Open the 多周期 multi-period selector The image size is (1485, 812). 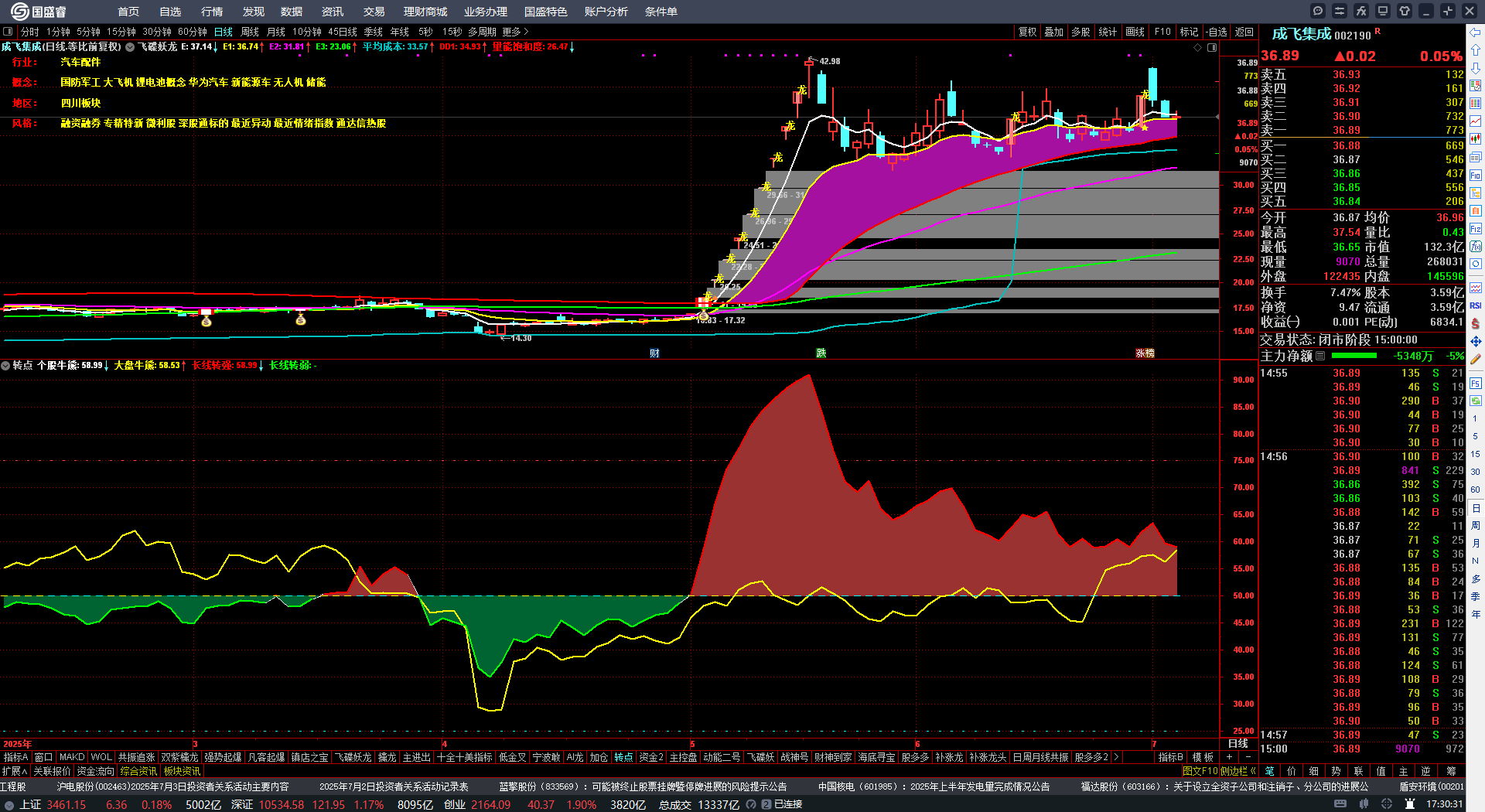tap(482, 32)
